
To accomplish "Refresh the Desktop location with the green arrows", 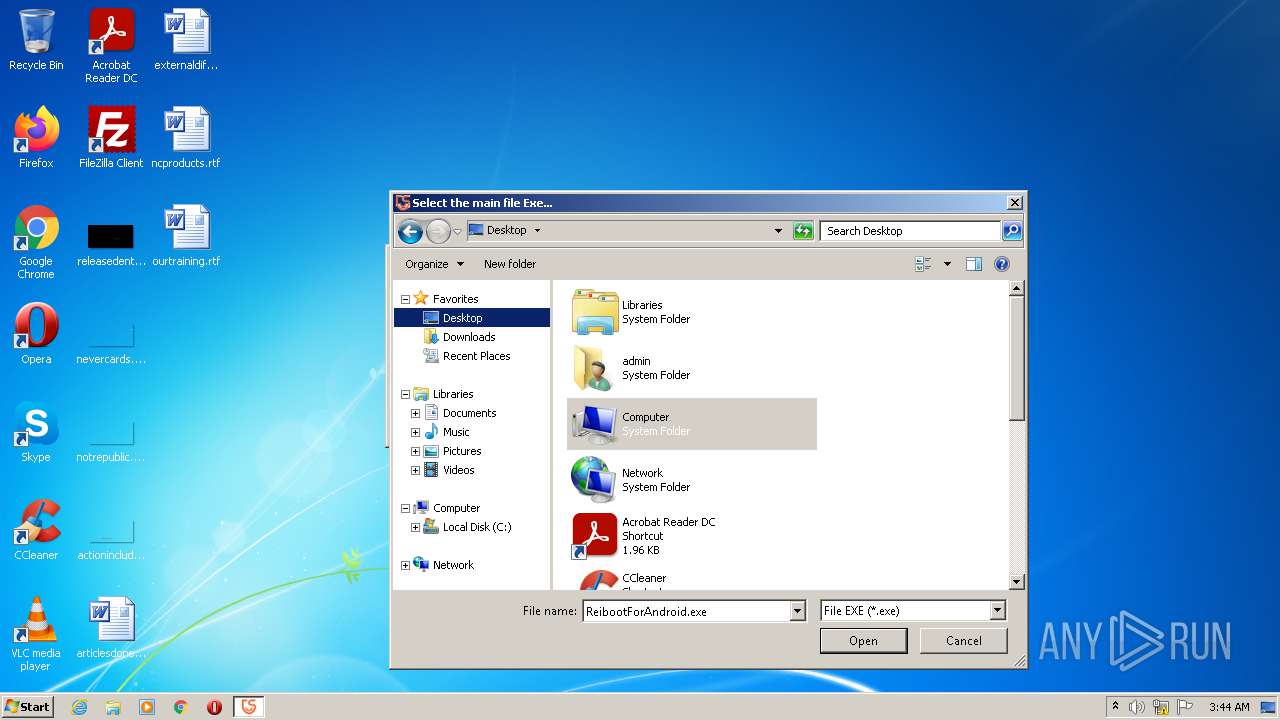I will 803,231.
